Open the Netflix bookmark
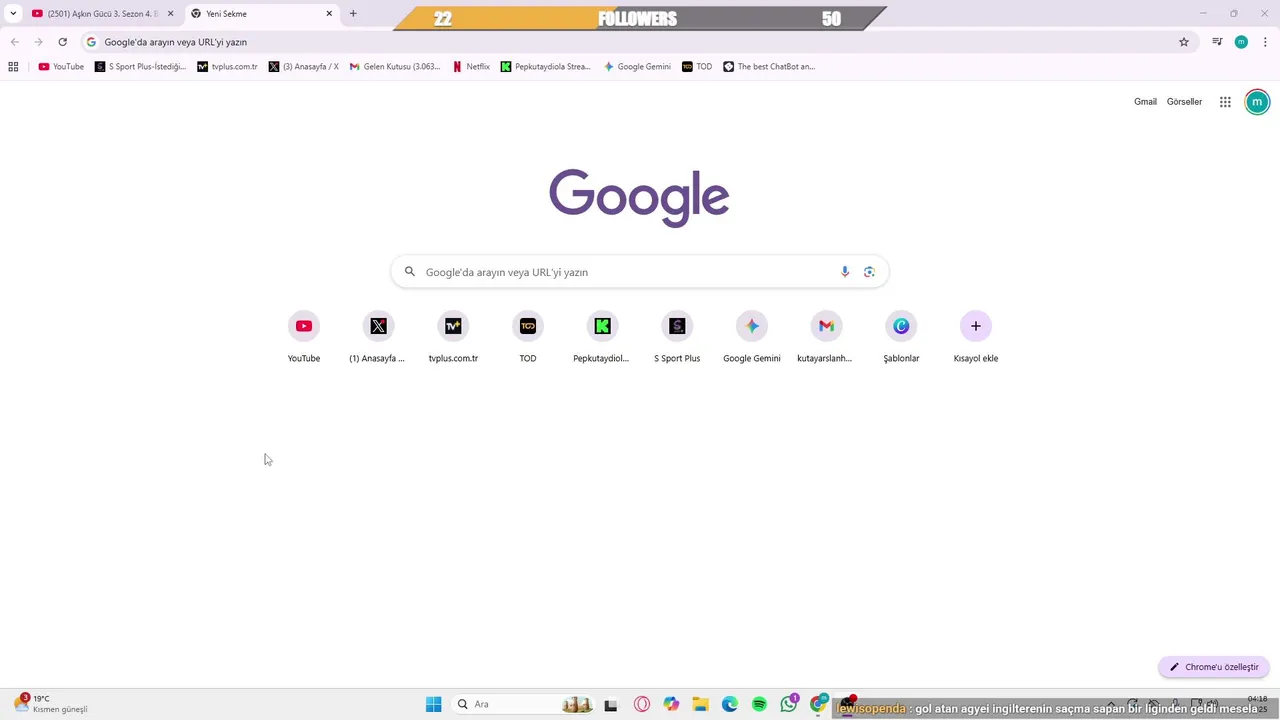The image size is (1280, 720). point(471,67)
